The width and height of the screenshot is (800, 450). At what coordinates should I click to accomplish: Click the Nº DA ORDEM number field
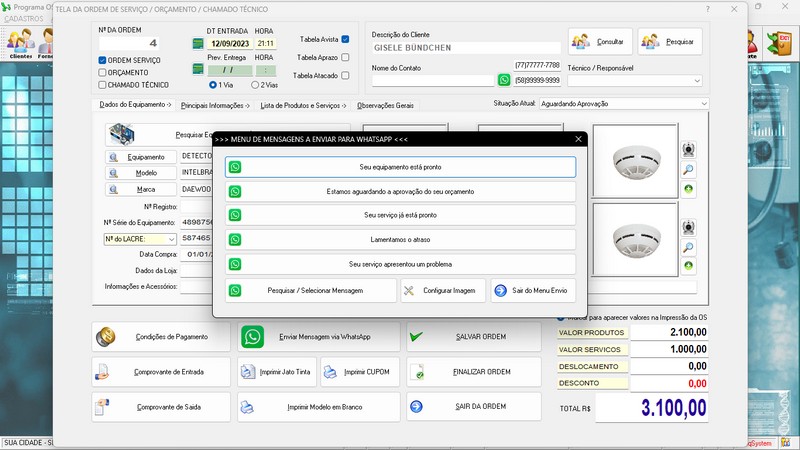pyautogui.click(x=130, y=43)
